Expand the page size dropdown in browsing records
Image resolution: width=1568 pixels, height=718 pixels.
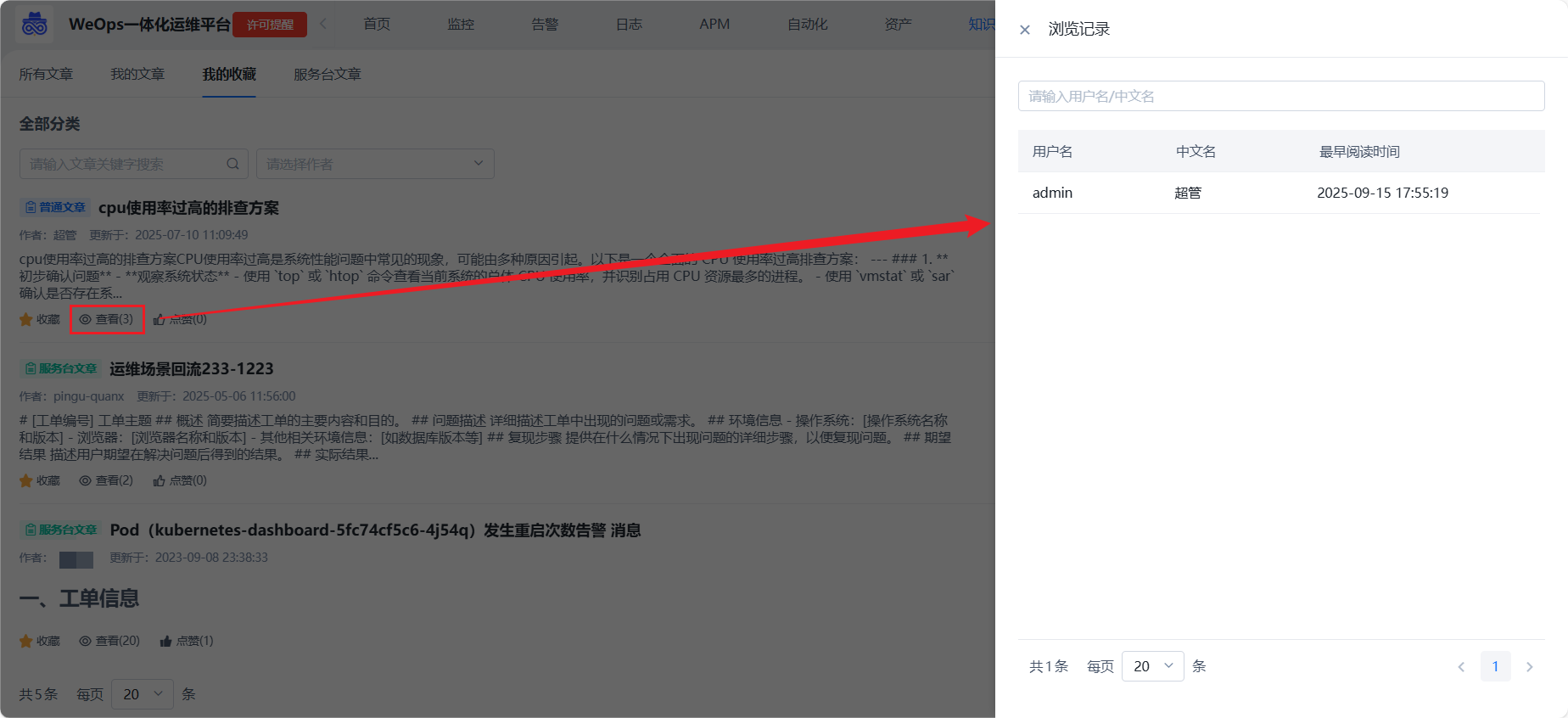point(1152,666)
